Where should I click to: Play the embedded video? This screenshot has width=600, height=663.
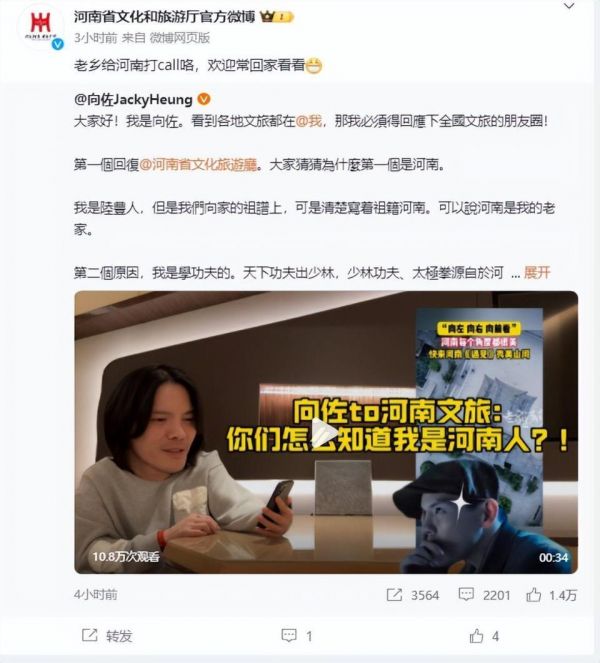coord(326,432)
